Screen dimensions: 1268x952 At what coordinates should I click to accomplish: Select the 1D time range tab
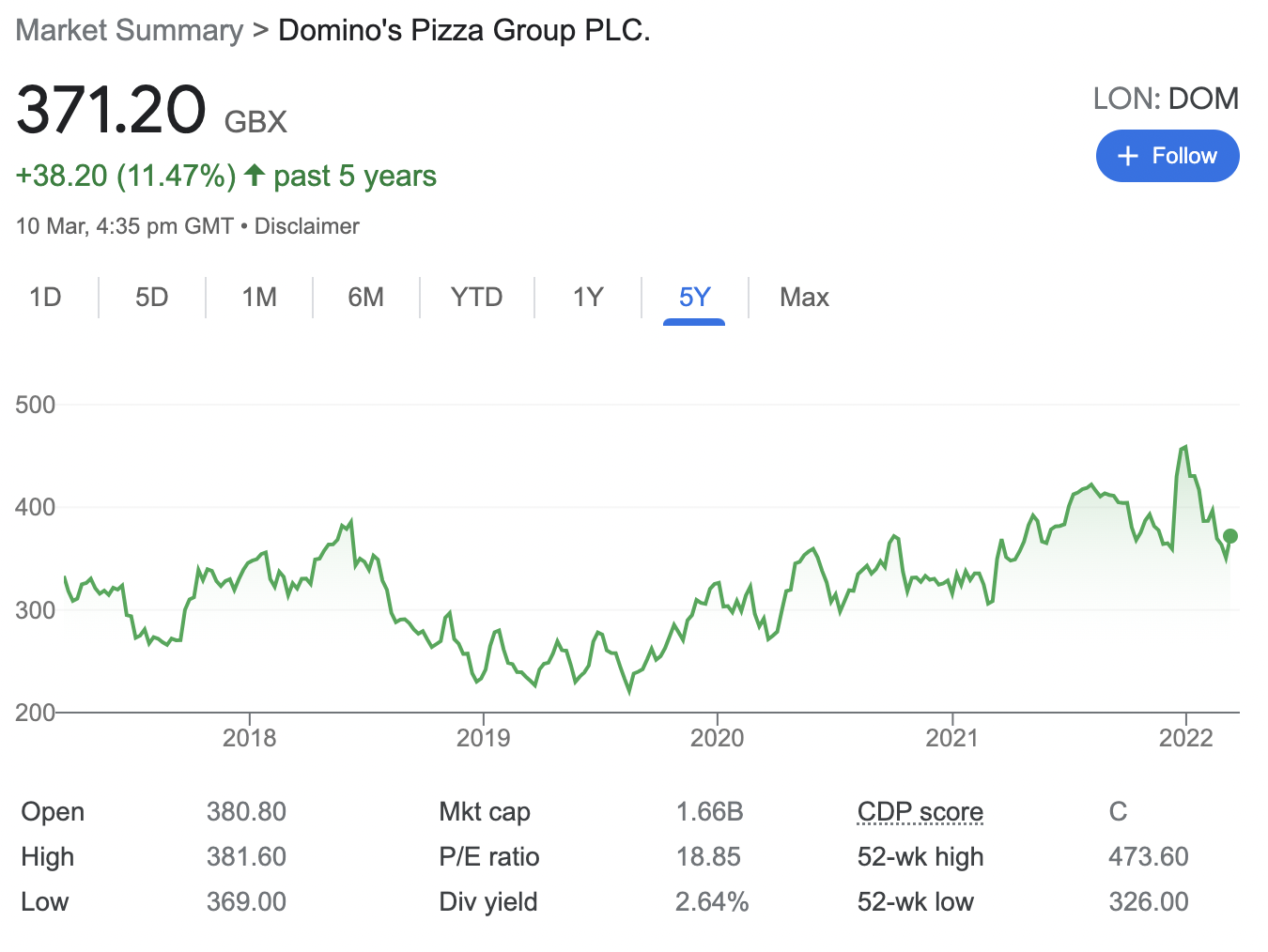click(45, 298)
